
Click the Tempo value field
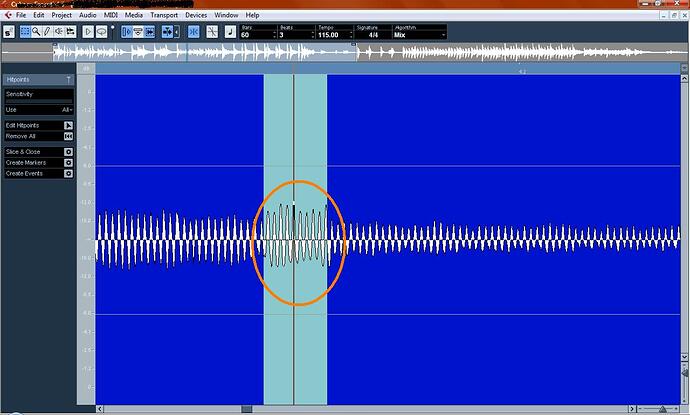click(x=334, y=35)
